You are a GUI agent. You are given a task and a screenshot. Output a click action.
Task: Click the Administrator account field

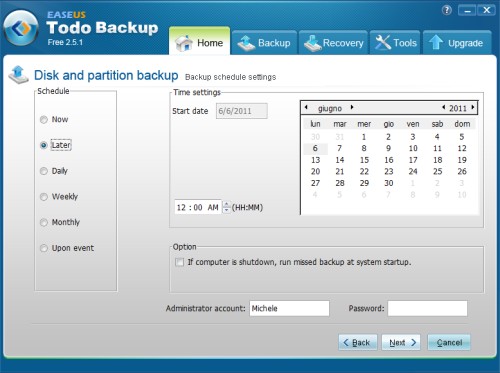tap(289, 308)
